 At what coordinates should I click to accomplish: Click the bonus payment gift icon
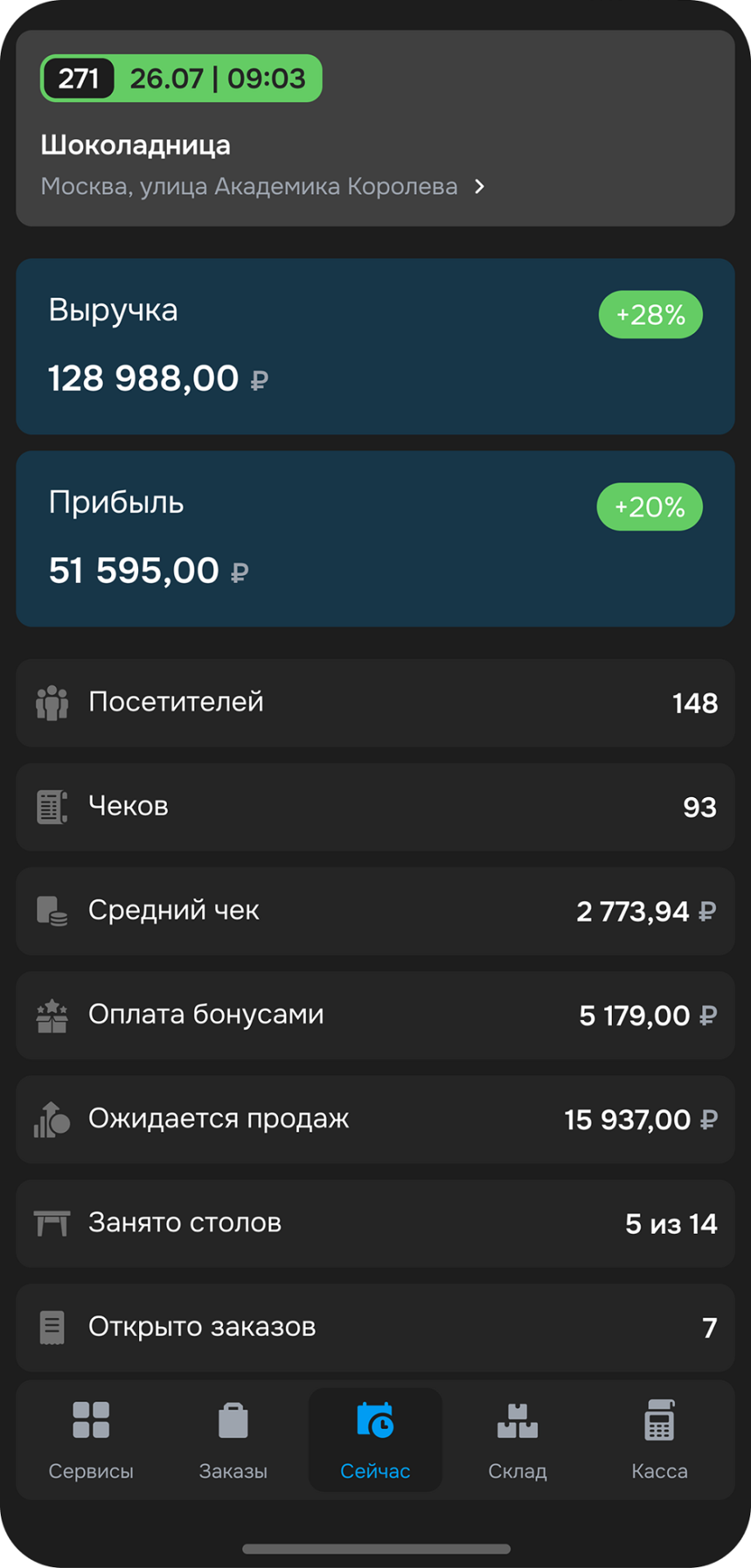click(x=51, y=1015)
